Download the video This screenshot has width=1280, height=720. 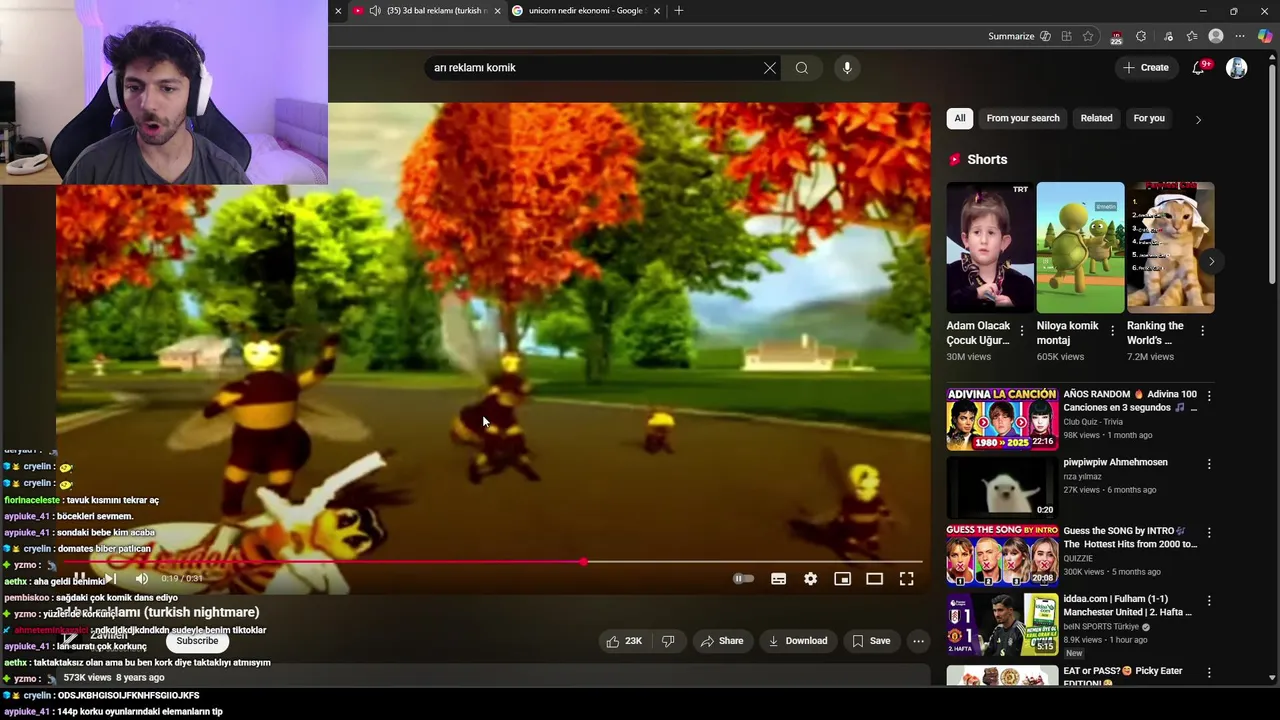coord(798,641)
